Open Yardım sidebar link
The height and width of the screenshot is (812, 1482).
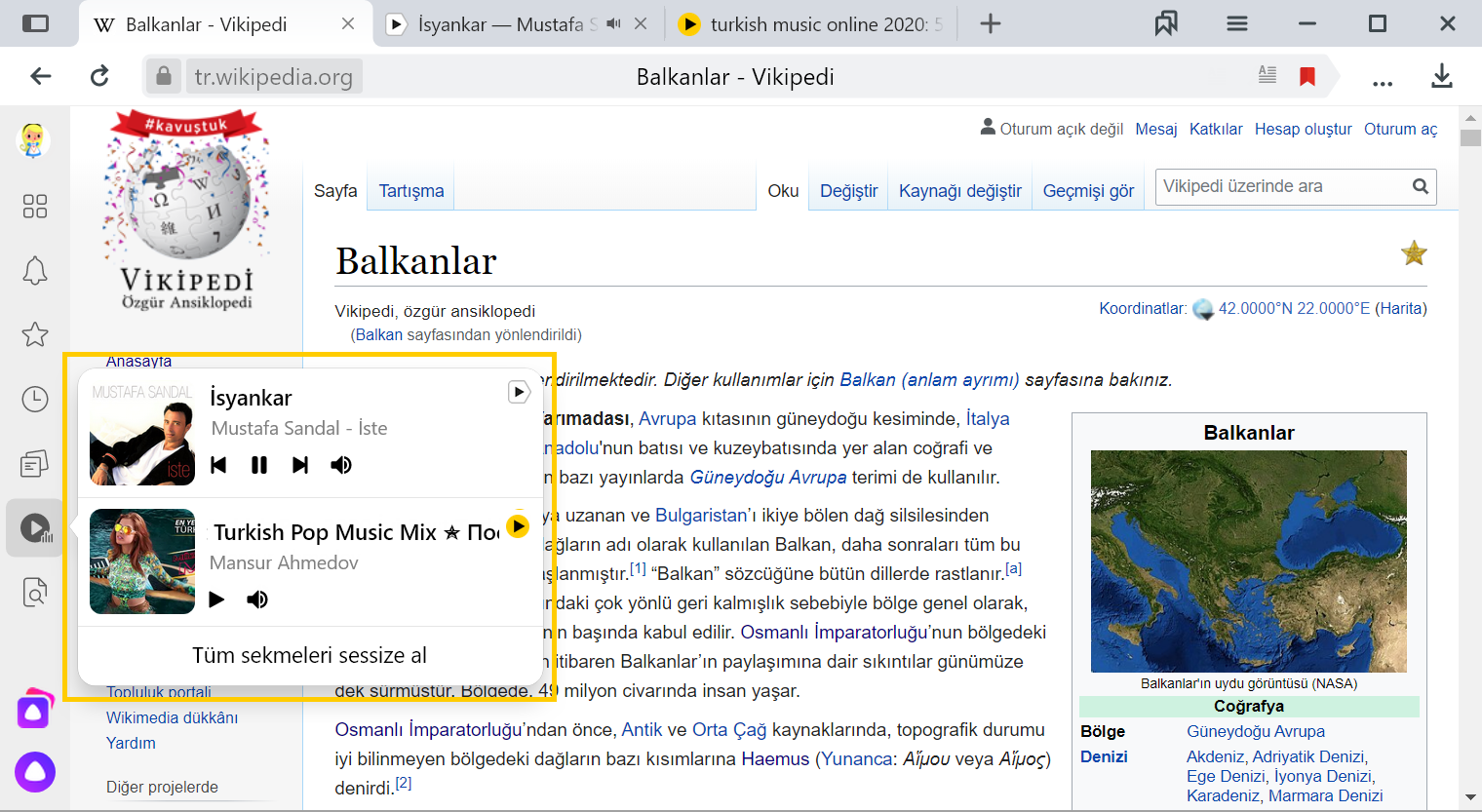pyautogui.click(x=131, y=743)
